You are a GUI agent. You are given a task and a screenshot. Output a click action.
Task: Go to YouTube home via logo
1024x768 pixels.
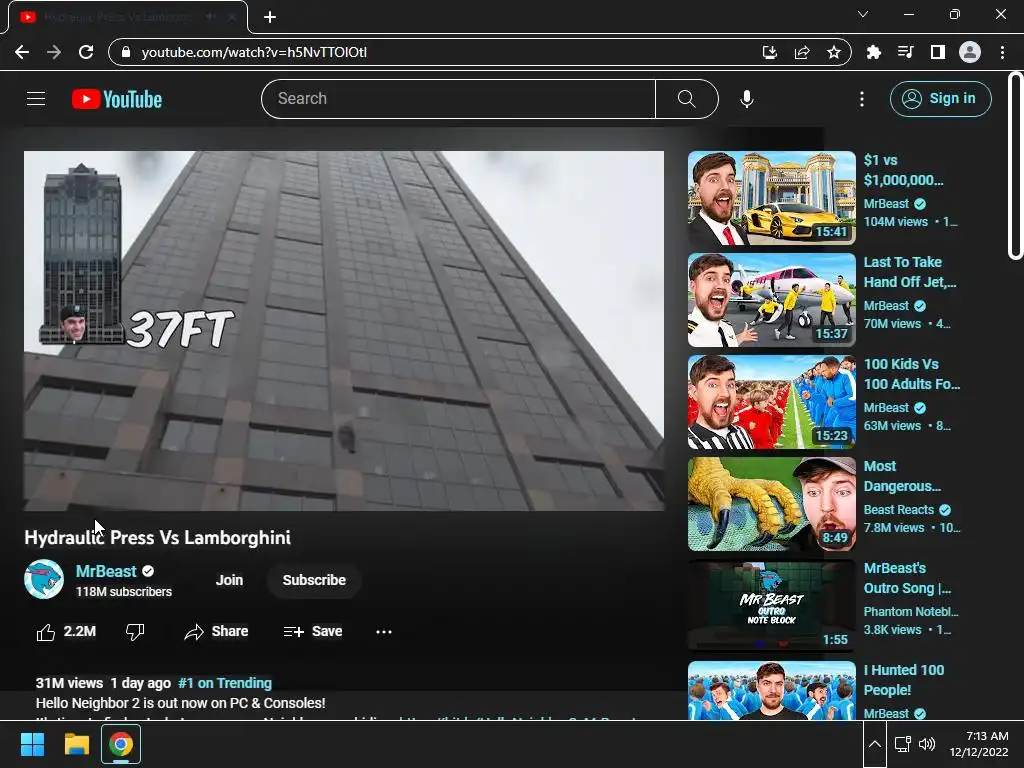coord(117,99)
